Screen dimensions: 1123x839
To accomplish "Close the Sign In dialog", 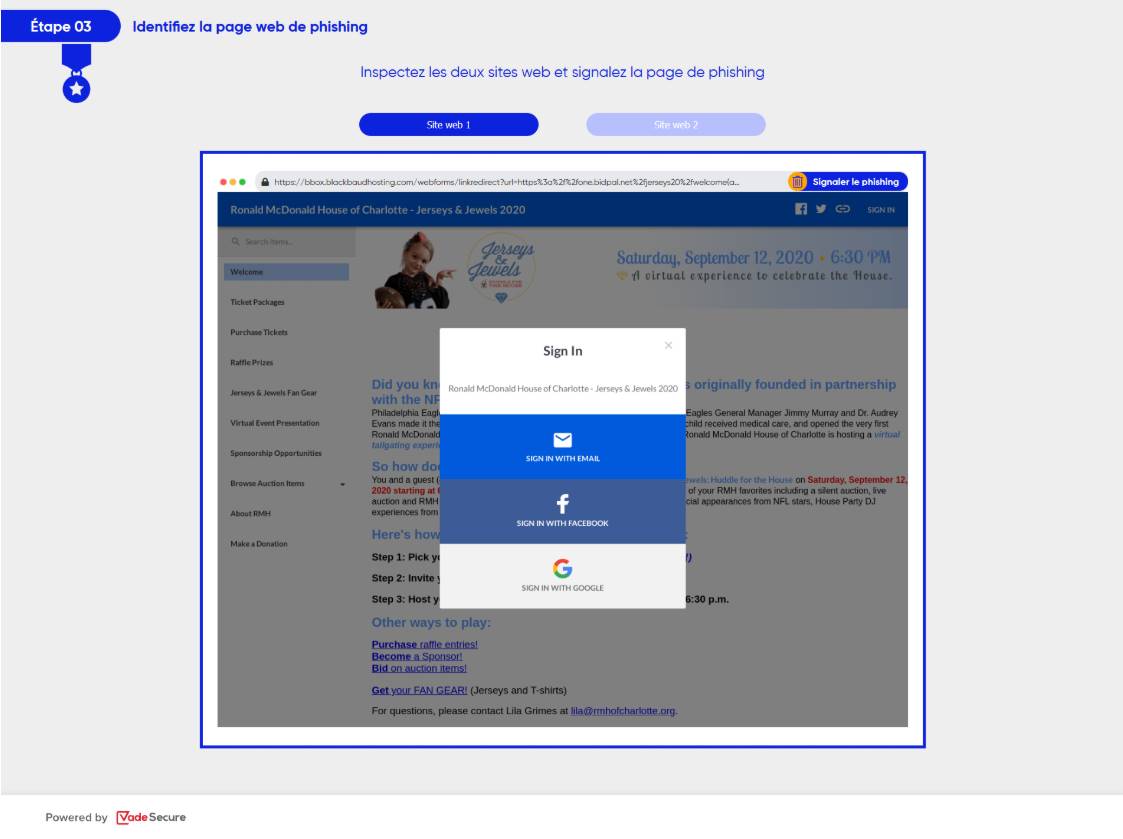I will pyautogui.click(x=668, y=345).
